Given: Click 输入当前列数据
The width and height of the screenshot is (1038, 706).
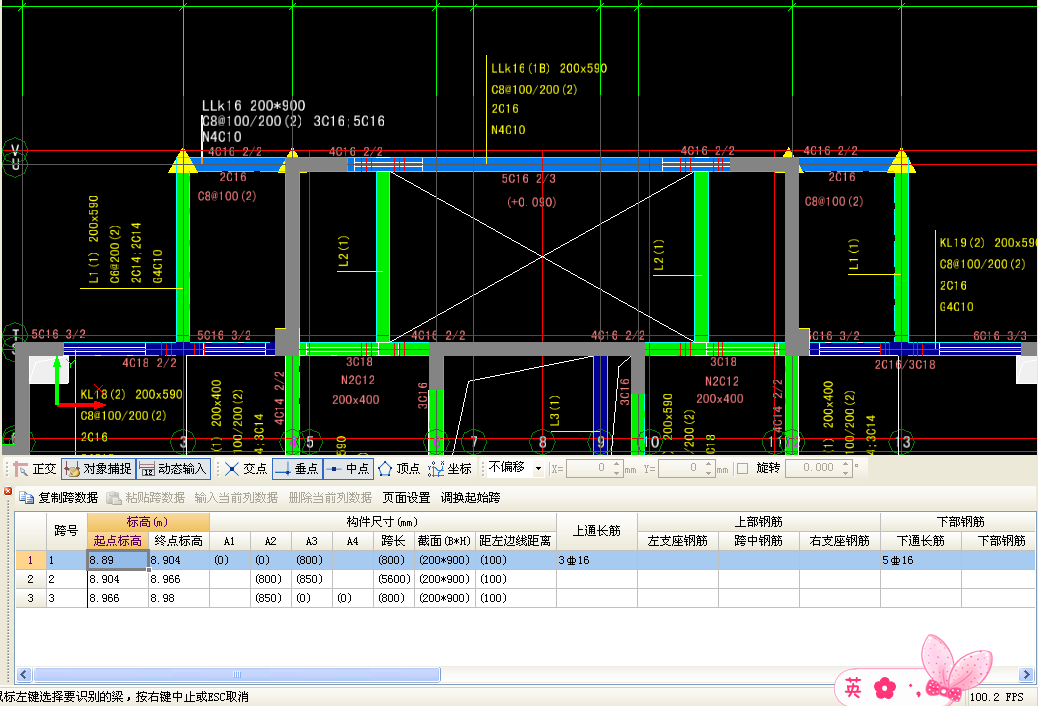Looking at the screenshot, I should tap(236, 497).
